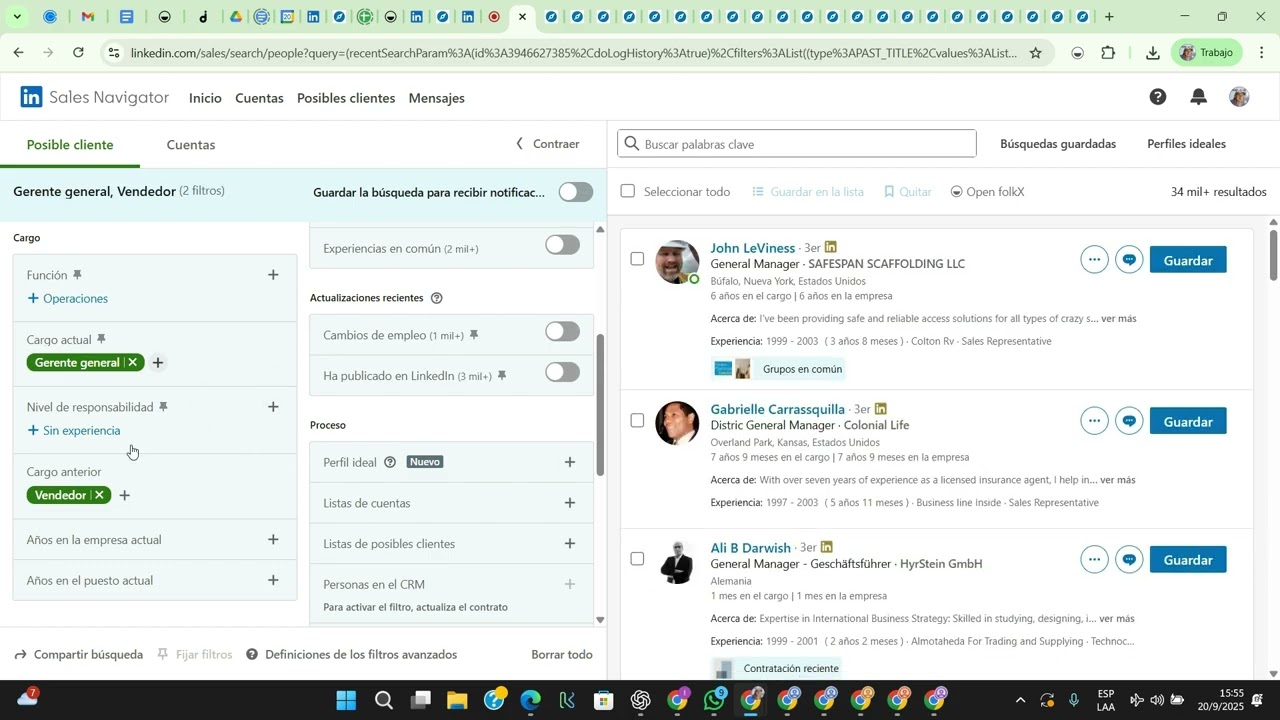
Task: Open the profile avatar menu in Sales Navigator
Action: (x=1239, y=97)
